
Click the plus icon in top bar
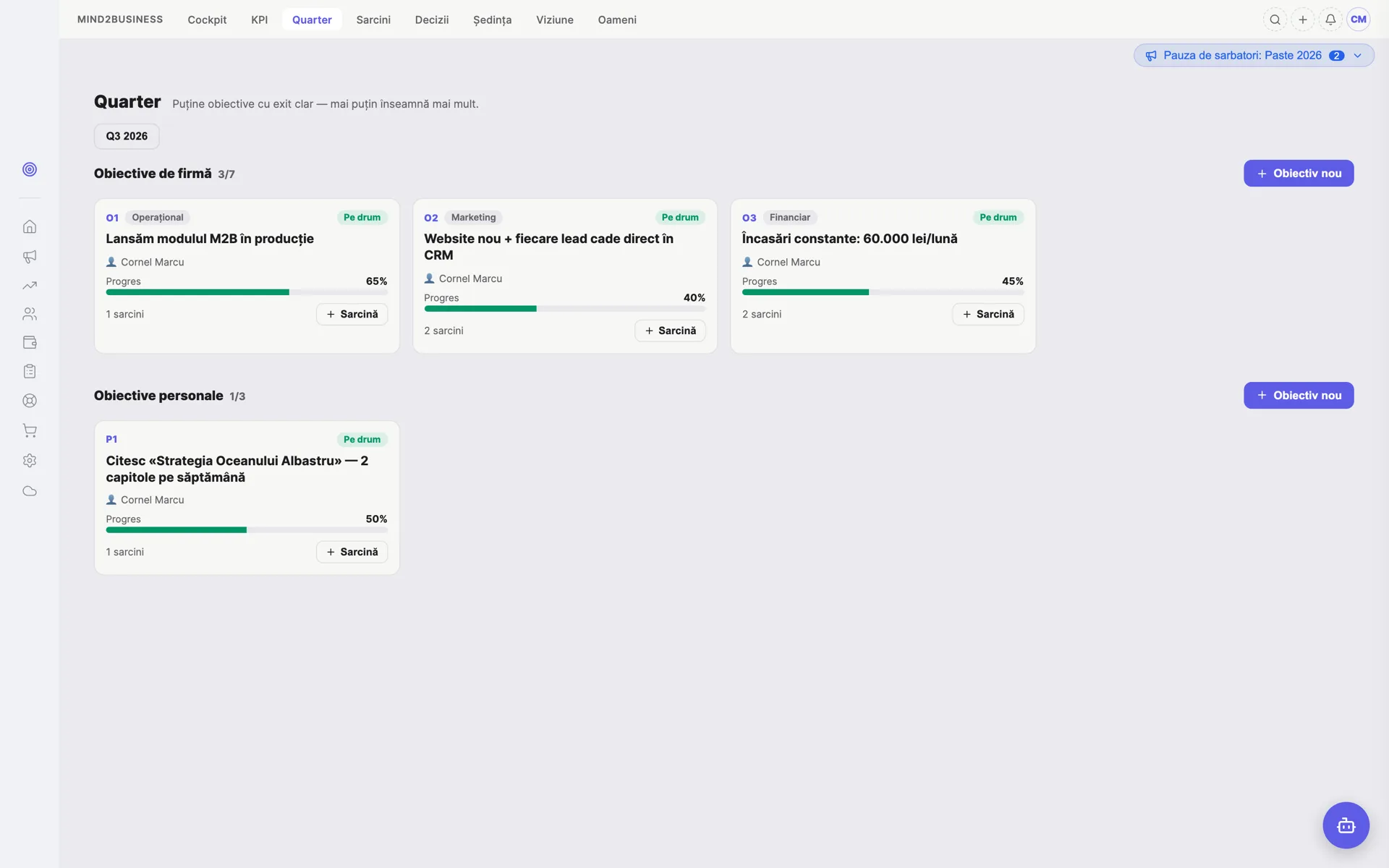click(x=1303, y=20)
